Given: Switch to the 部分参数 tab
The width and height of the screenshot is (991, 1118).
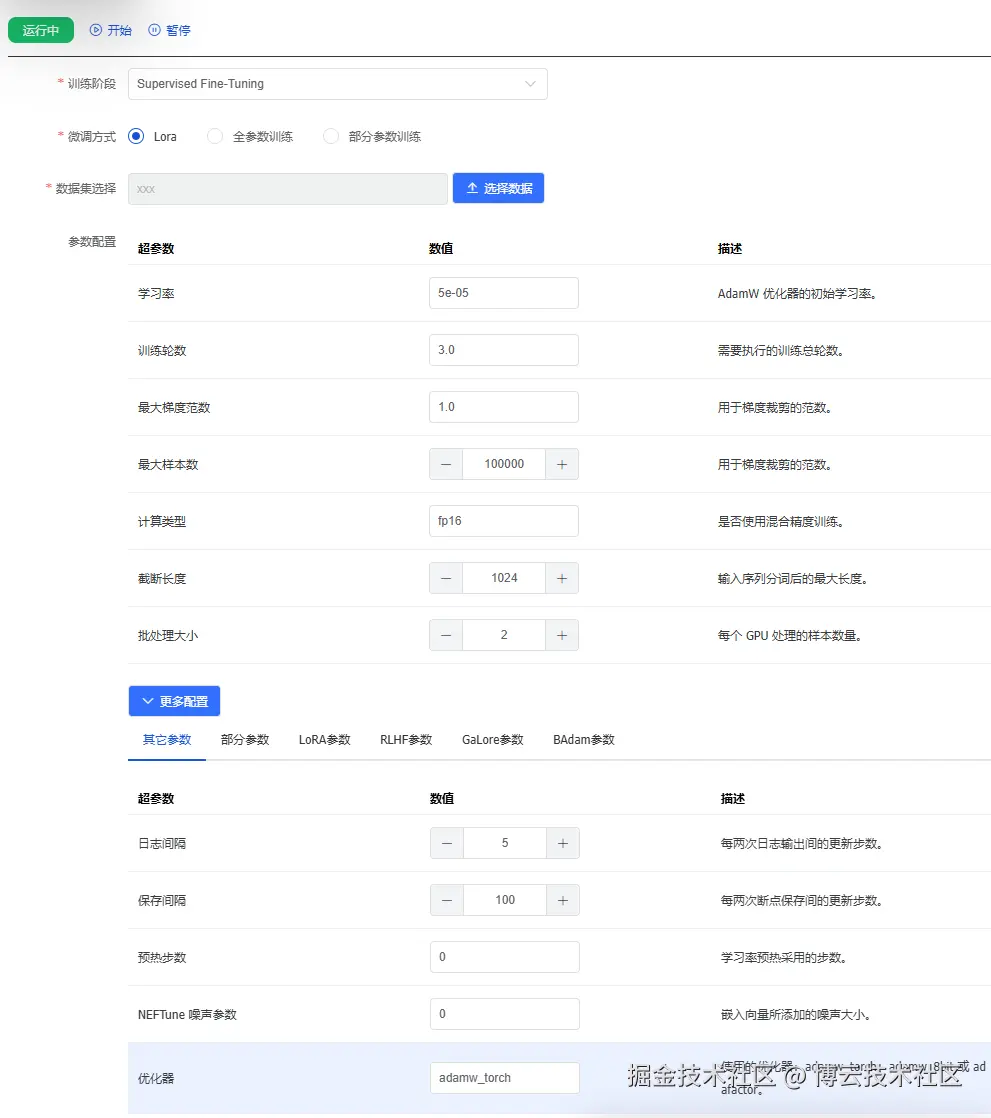Looking at the screenshot, I should click(245, 740).
